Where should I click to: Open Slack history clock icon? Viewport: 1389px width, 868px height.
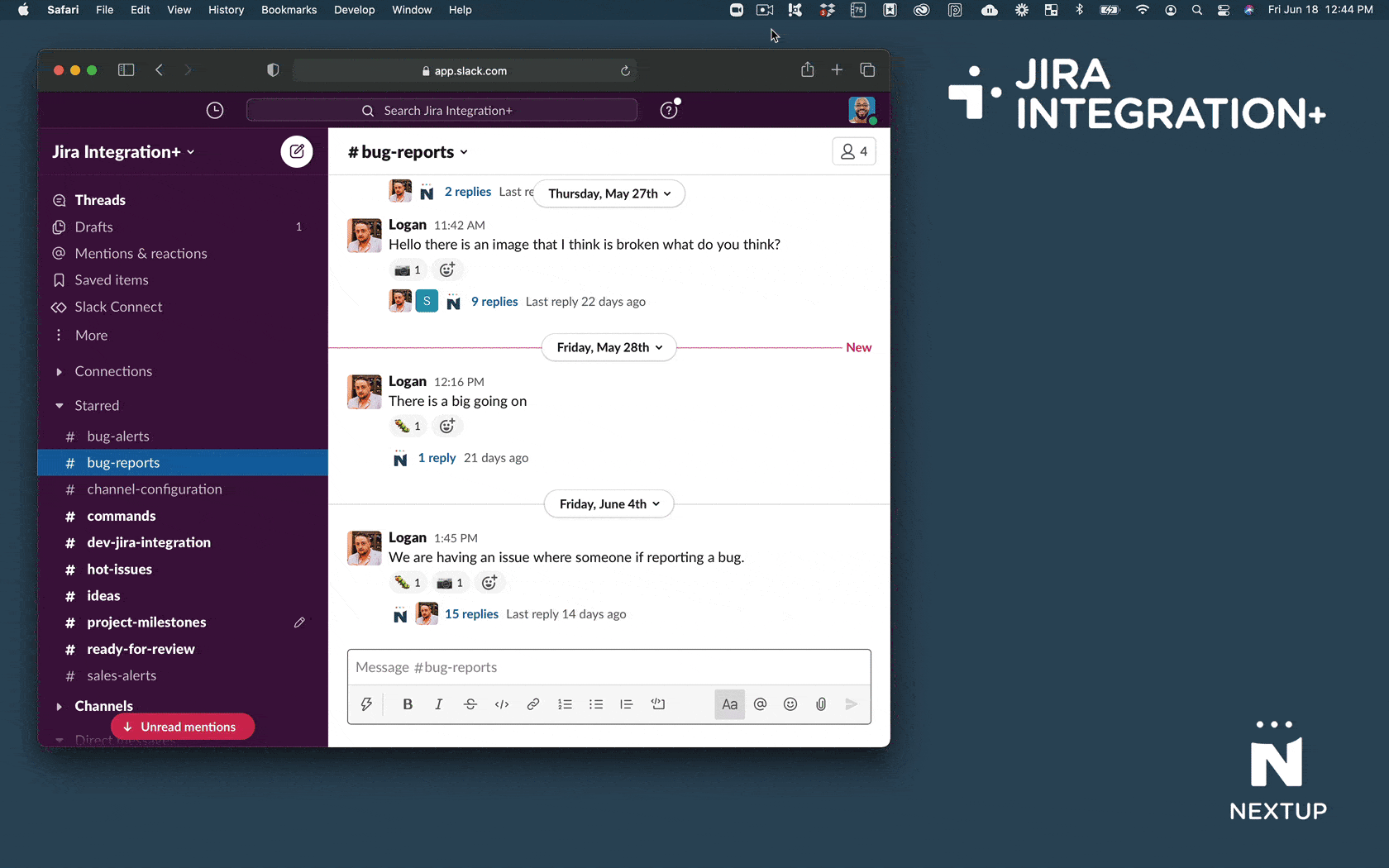pyautogui.click(x=215, y=111)
